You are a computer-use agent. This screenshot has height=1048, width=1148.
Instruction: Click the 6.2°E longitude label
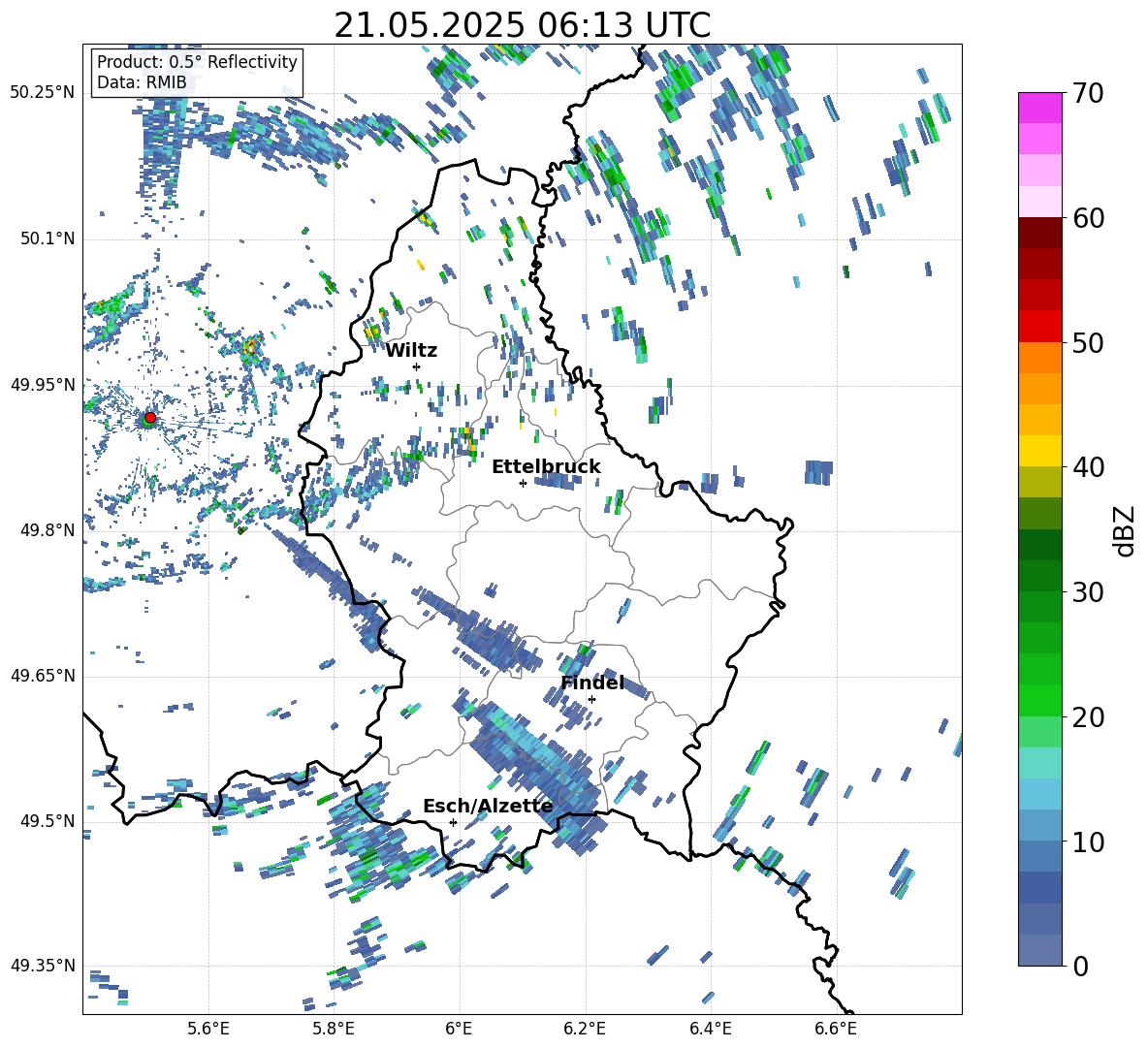coord(585,1029)
